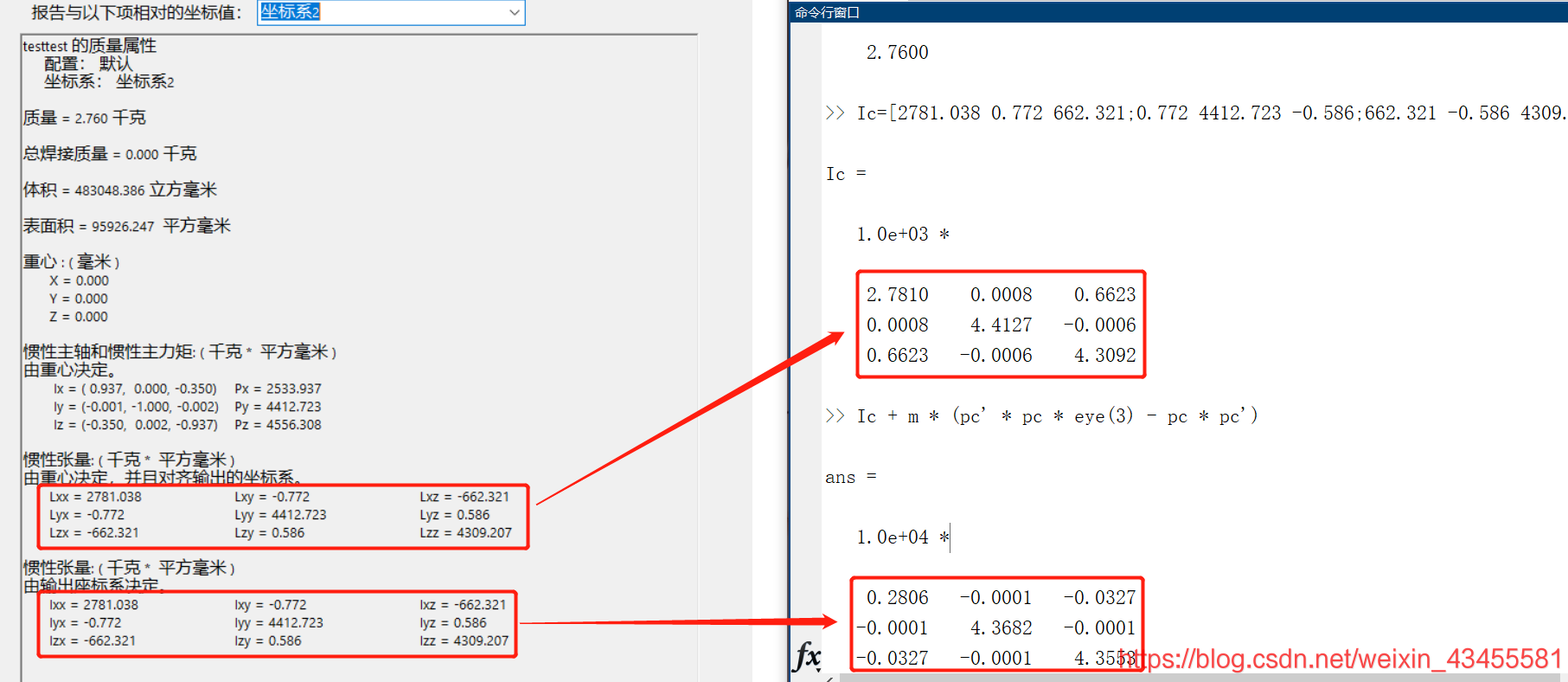Click the 命令行窗口 title bar
The width and height of the screenshot is (1568, 682).
click(x=1179, y=12)
